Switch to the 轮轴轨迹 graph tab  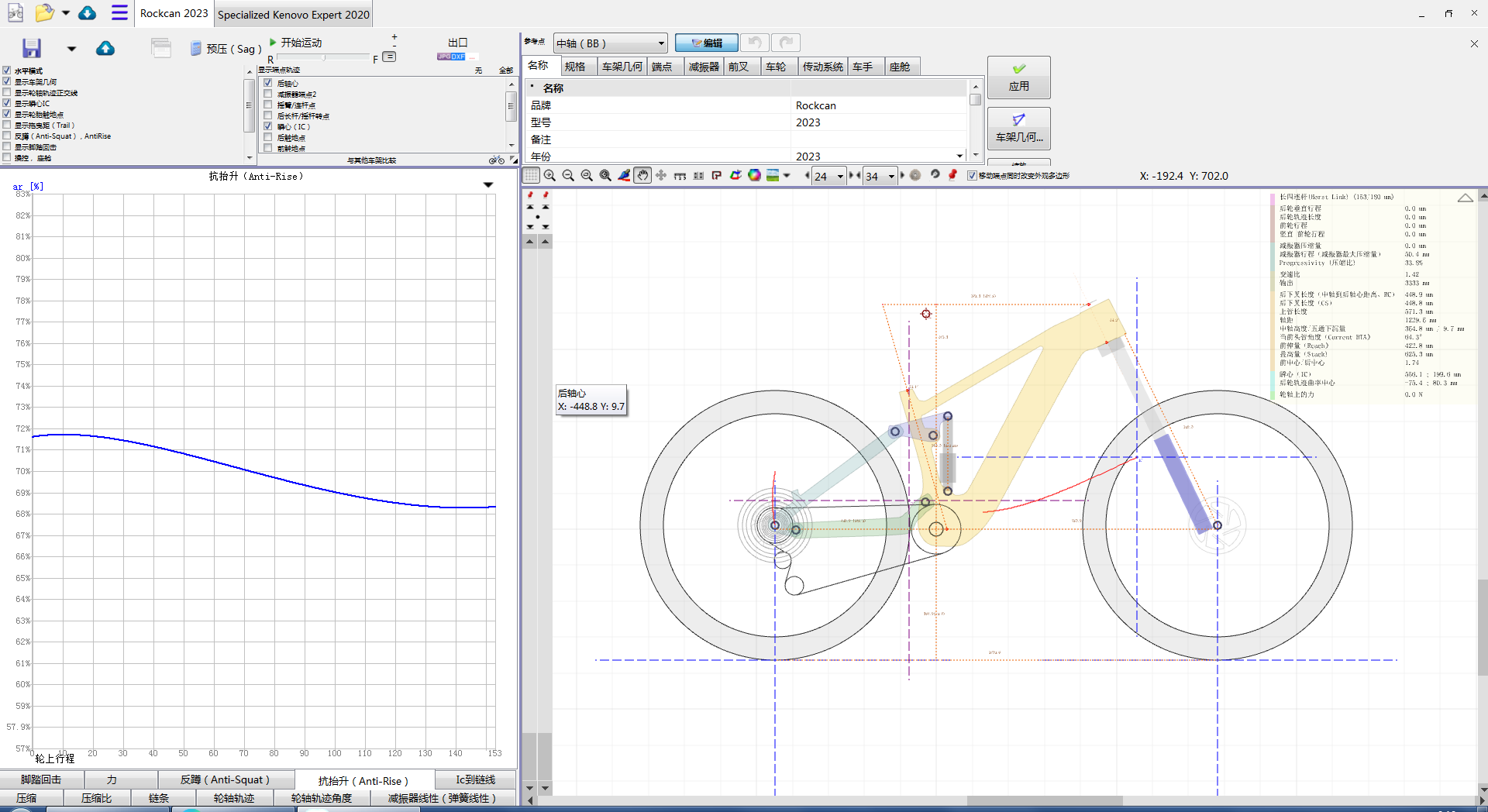[x=234, y=798]
